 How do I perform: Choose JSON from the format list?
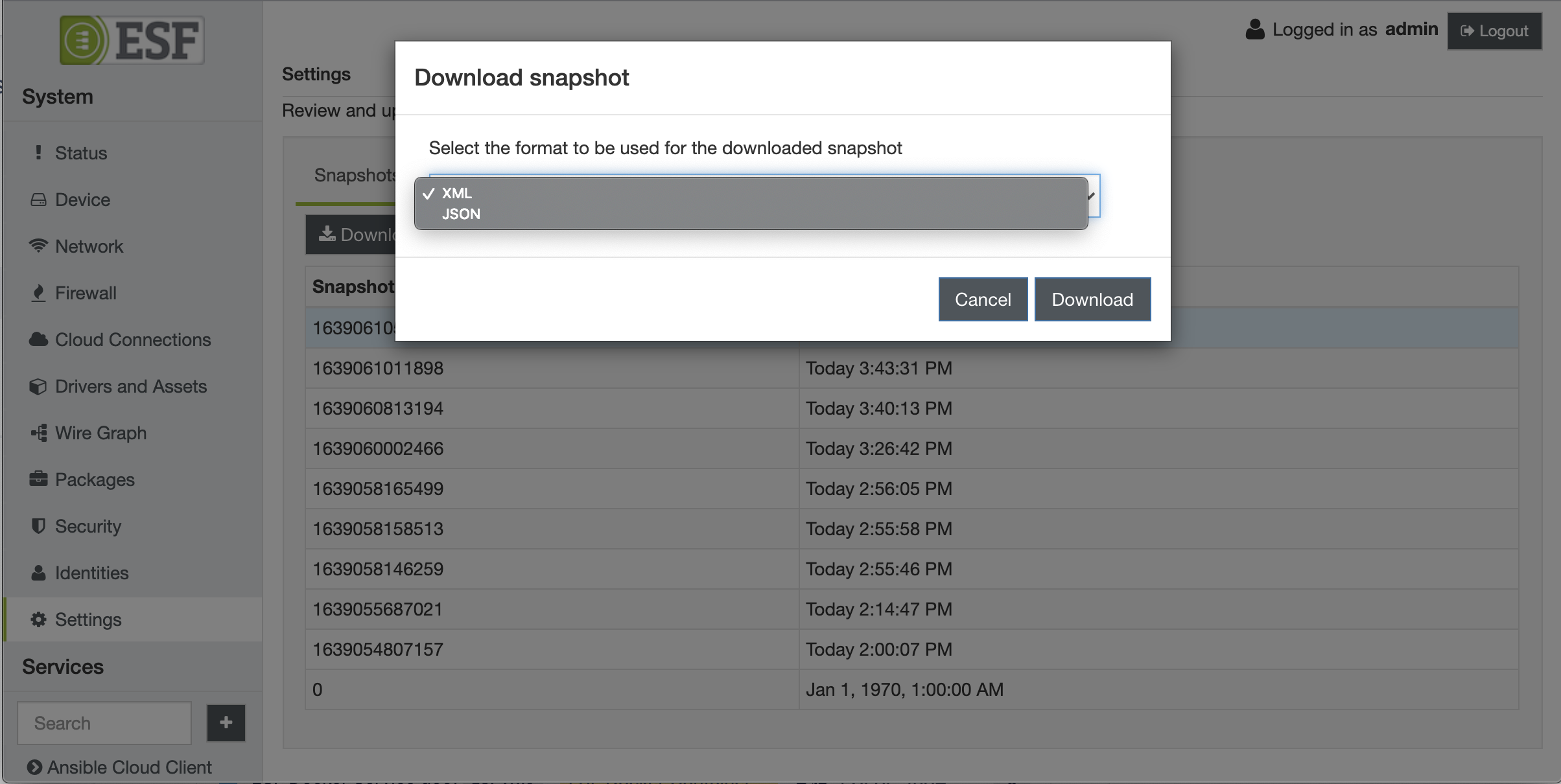[x=461, y=214]
